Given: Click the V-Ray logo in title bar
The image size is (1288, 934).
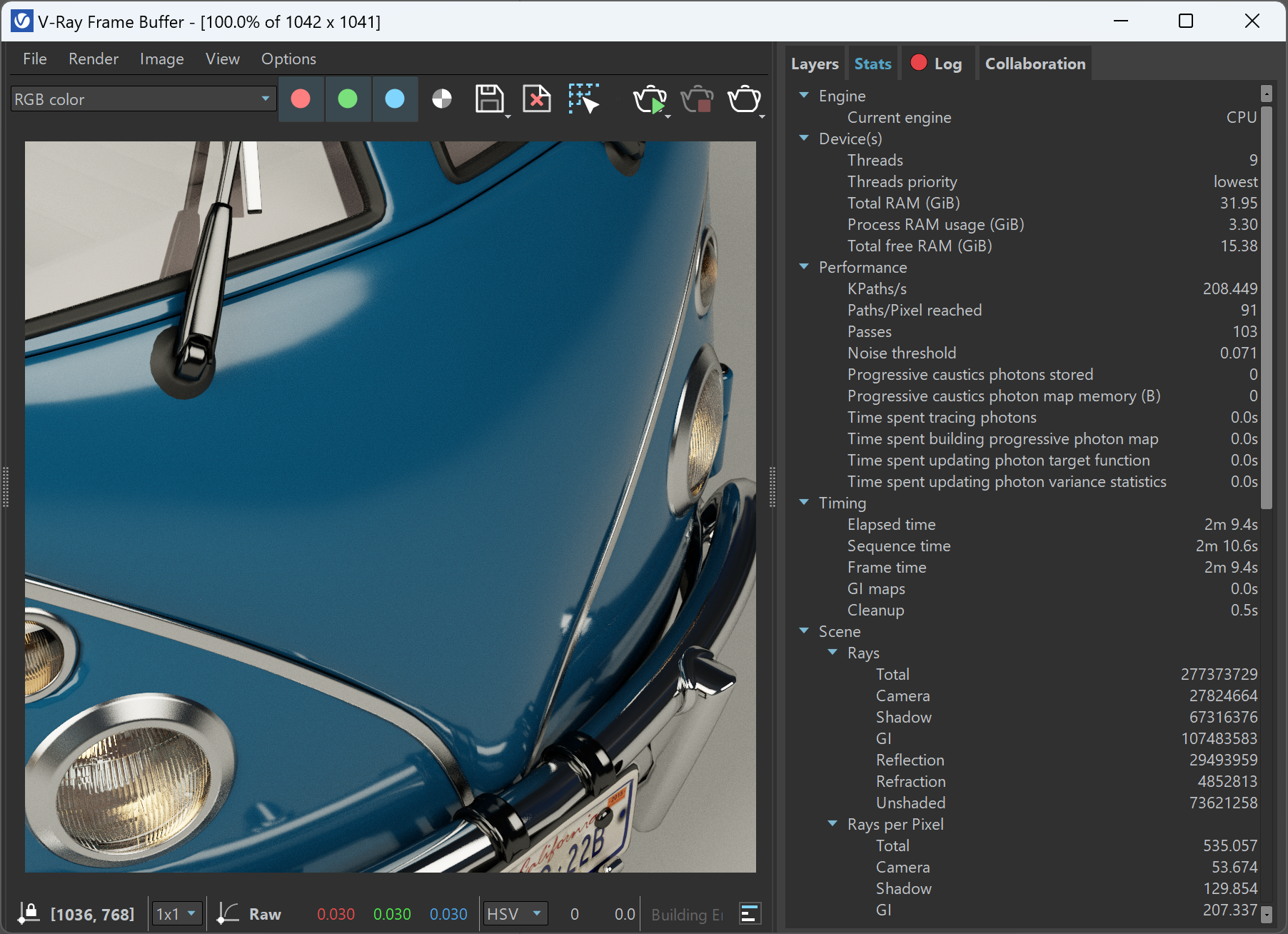Looking at the screenshot, I should [x=21, y=21].
